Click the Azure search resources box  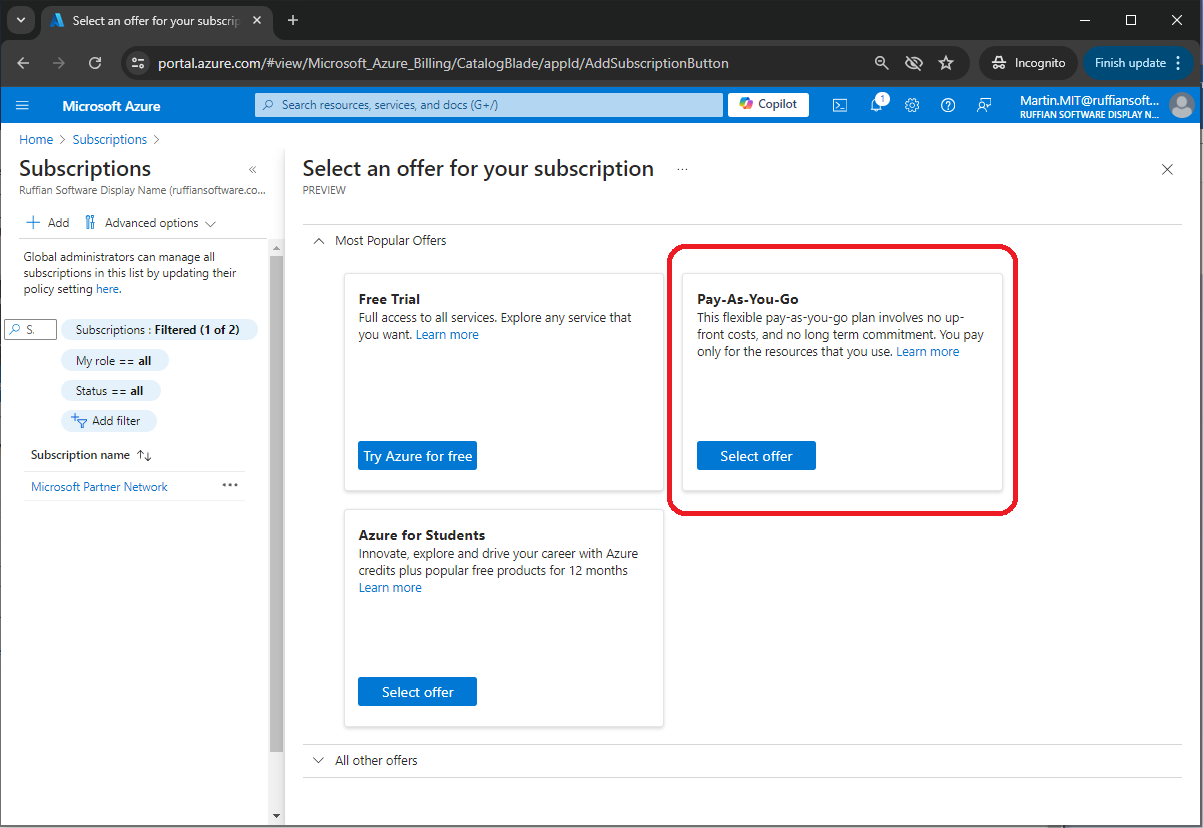[488, 105]
